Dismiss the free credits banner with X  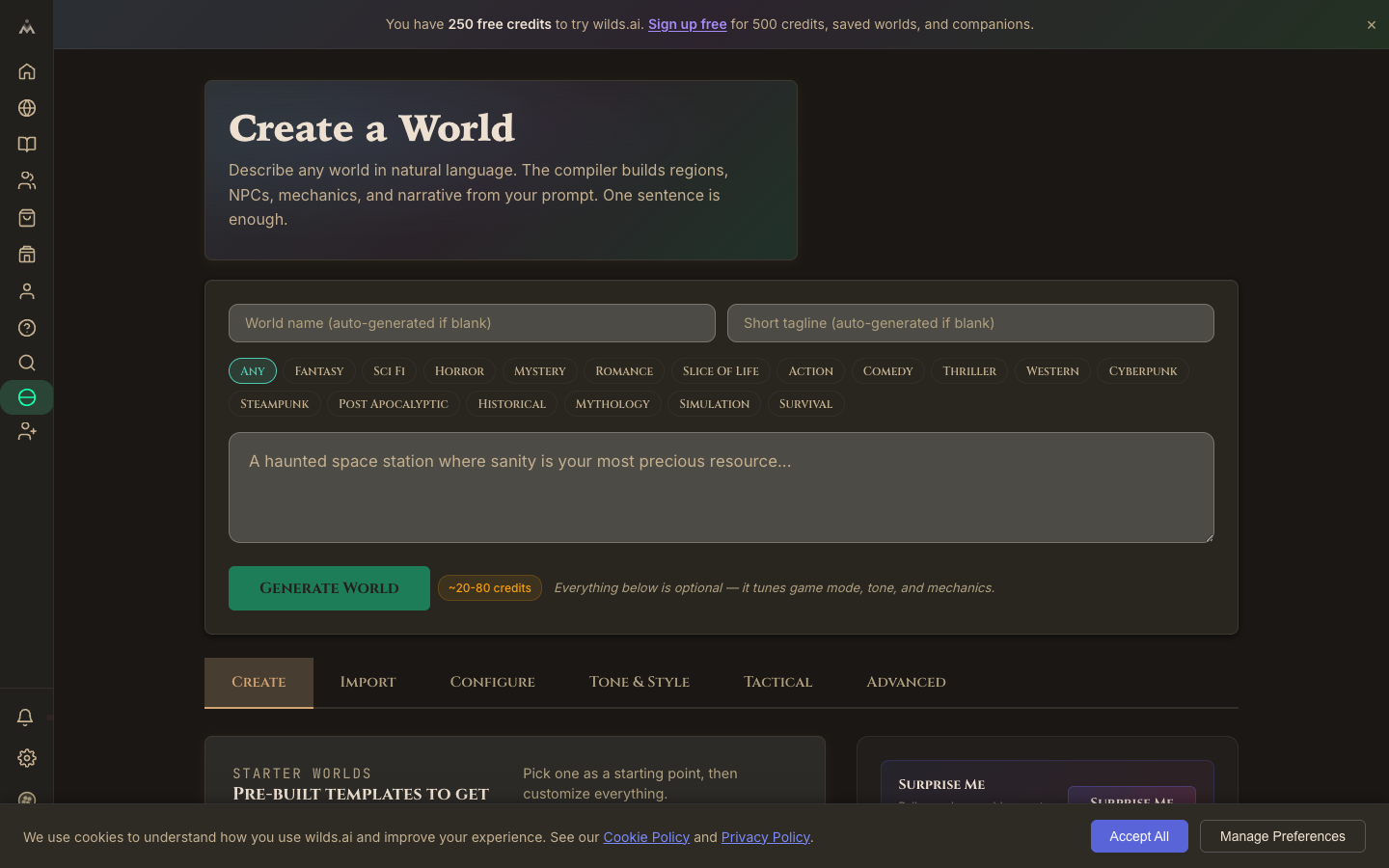tap(1371, 25)
